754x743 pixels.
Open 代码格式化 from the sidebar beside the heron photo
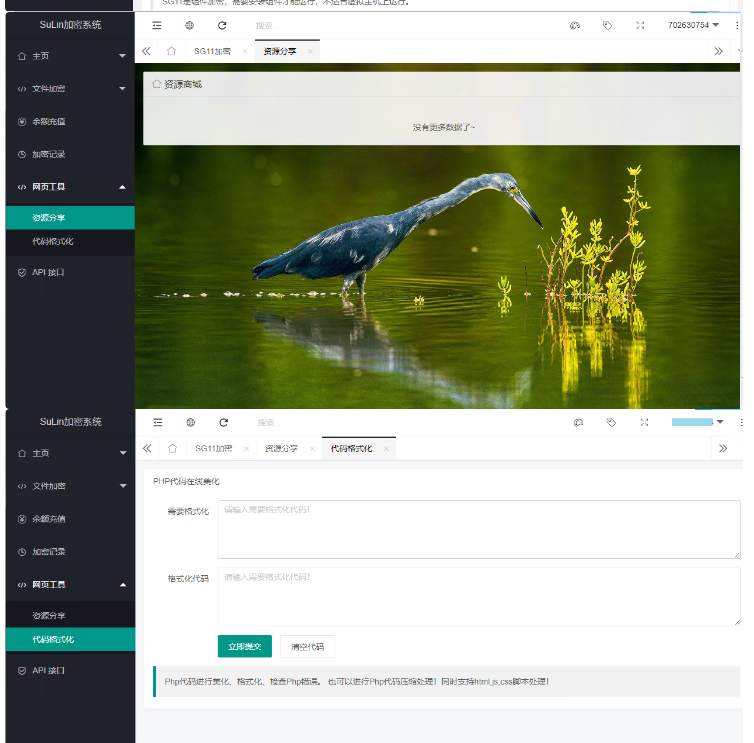53,241
